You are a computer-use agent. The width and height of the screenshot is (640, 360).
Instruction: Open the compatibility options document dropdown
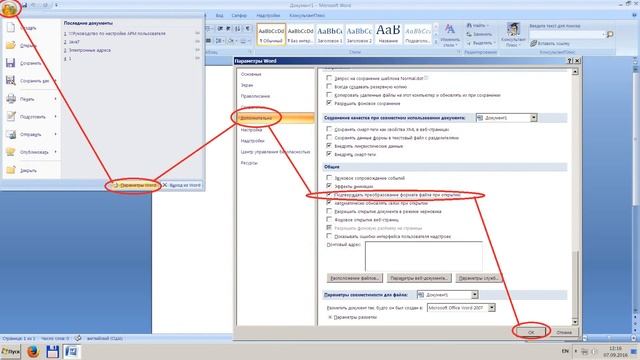click(474, 294)
